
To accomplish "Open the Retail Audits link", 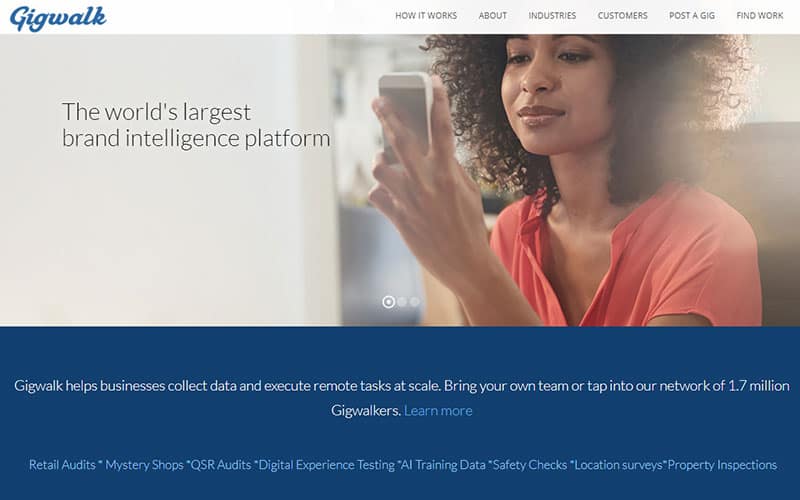I will click(x=62, y=465).
